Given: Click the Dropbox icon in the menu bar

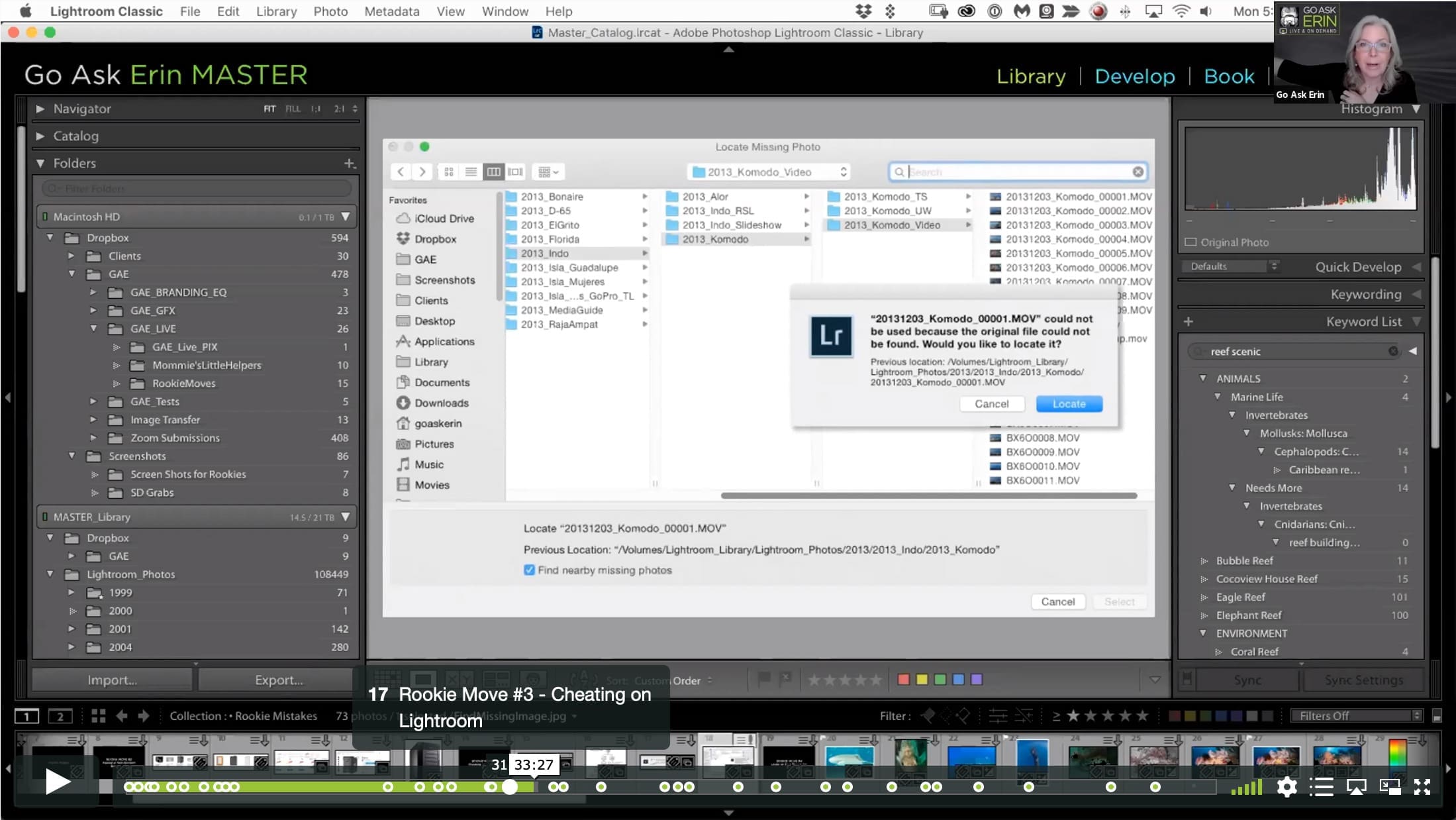Looking at the screenshot, I should pos(863,11).
